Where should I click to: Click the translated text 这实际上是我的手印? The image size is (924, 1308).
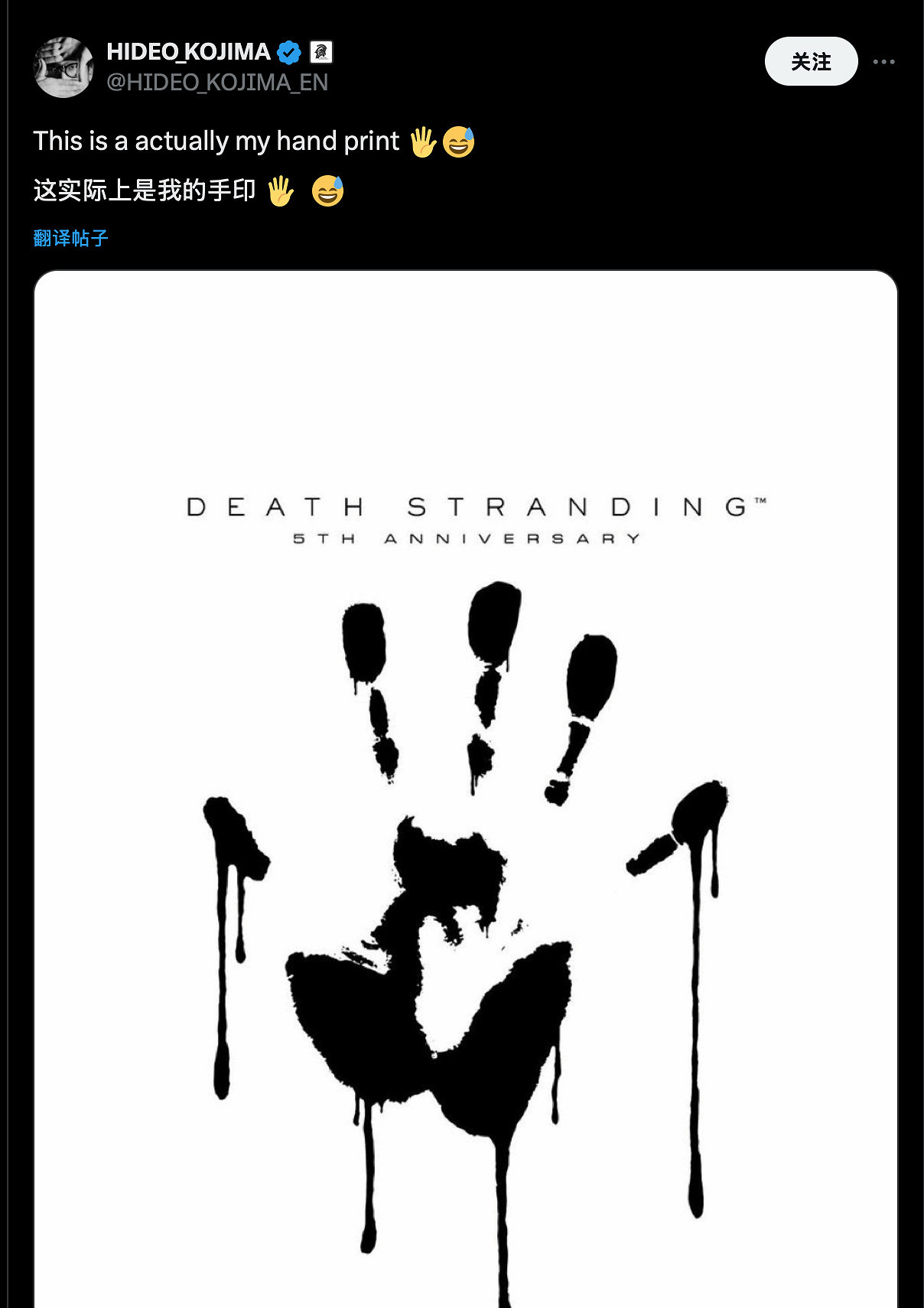(x=145, y=190)
